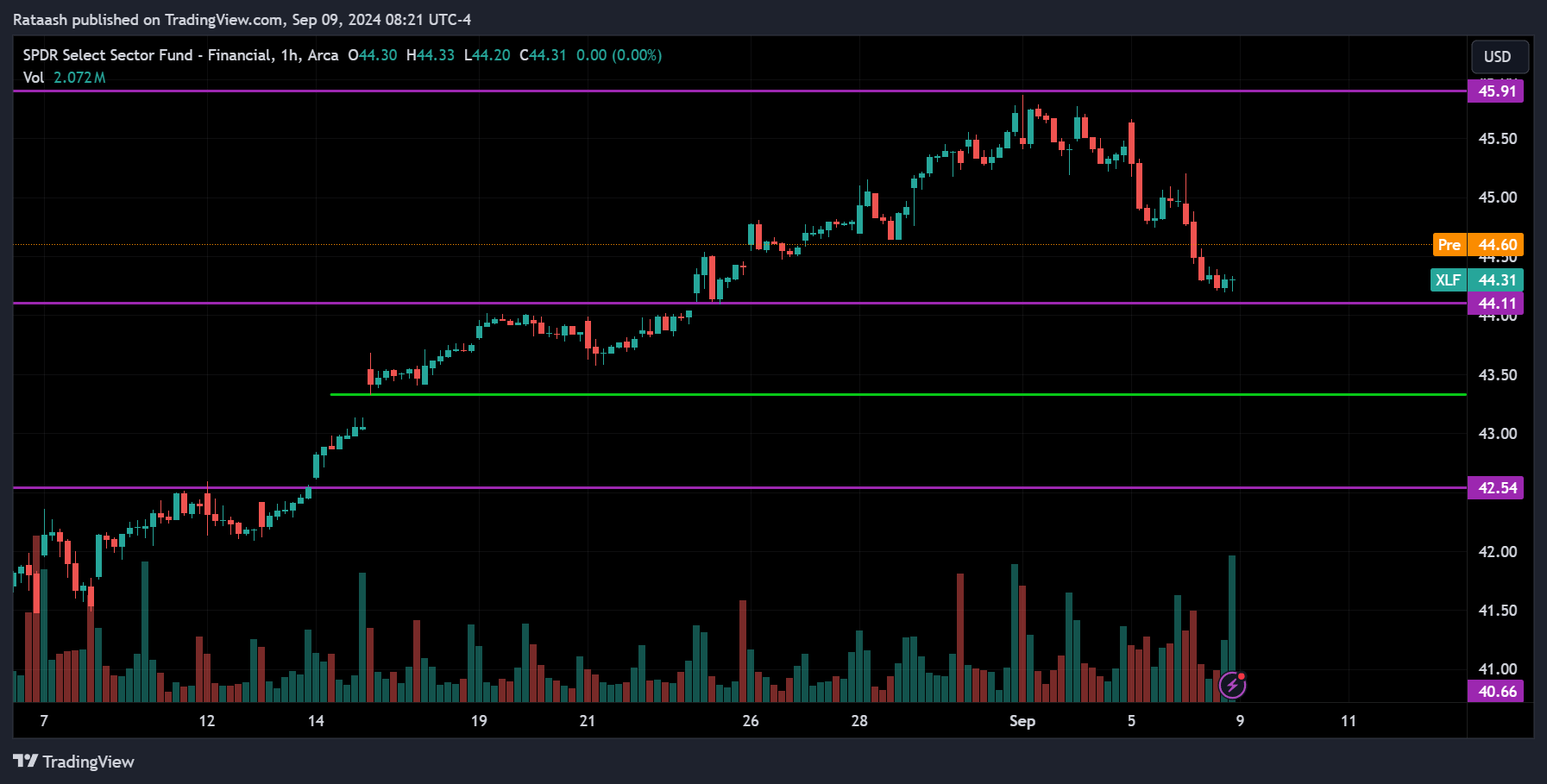Click the 7 date label on time axis
This screenshot has height=784, width=1547.
click(x=44, y=721)
